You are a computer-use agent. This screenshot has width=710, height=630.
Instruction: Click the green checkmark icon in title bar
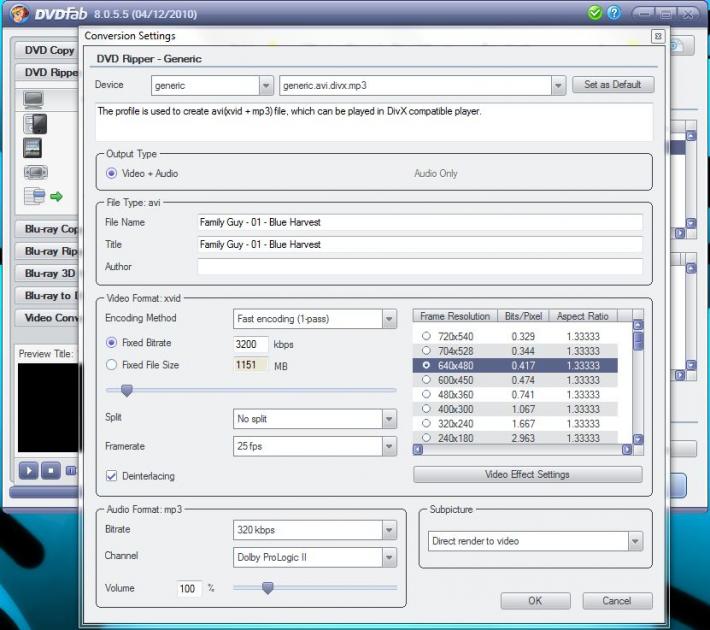596,13
